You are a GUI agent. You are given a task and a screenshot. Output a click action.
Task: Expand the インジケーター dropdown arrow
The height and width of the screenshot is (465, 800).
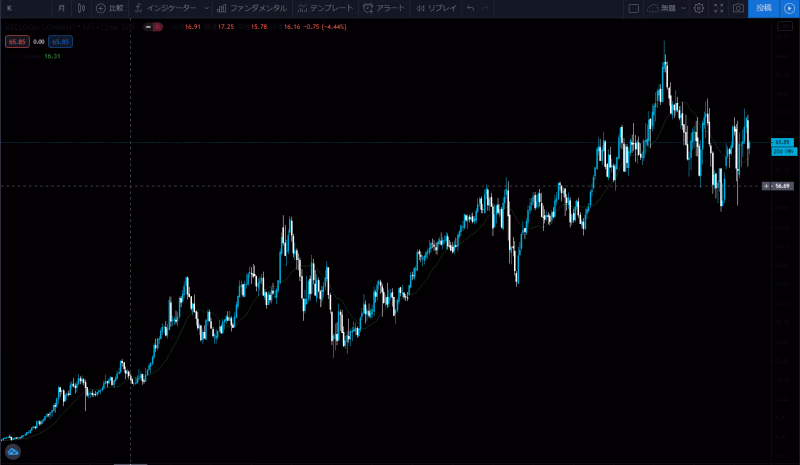point(206,8)
